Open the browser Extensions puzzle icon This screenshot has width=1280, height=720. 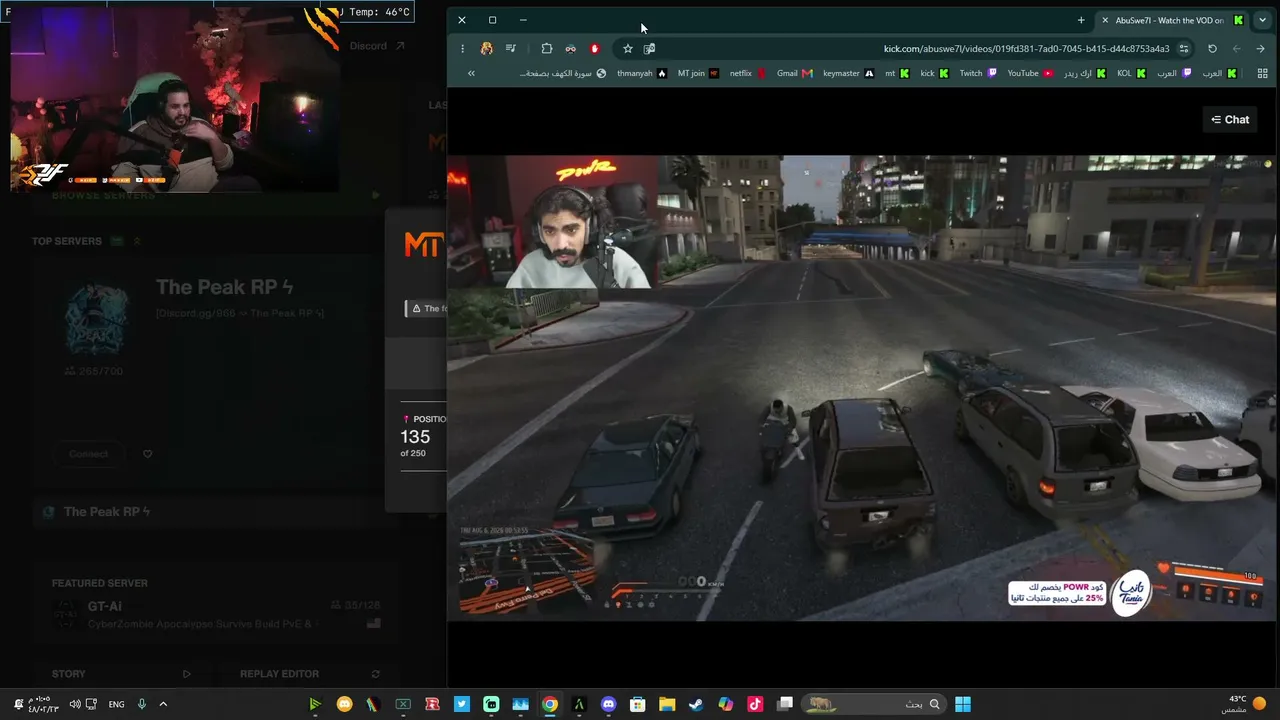pos(547,48)
